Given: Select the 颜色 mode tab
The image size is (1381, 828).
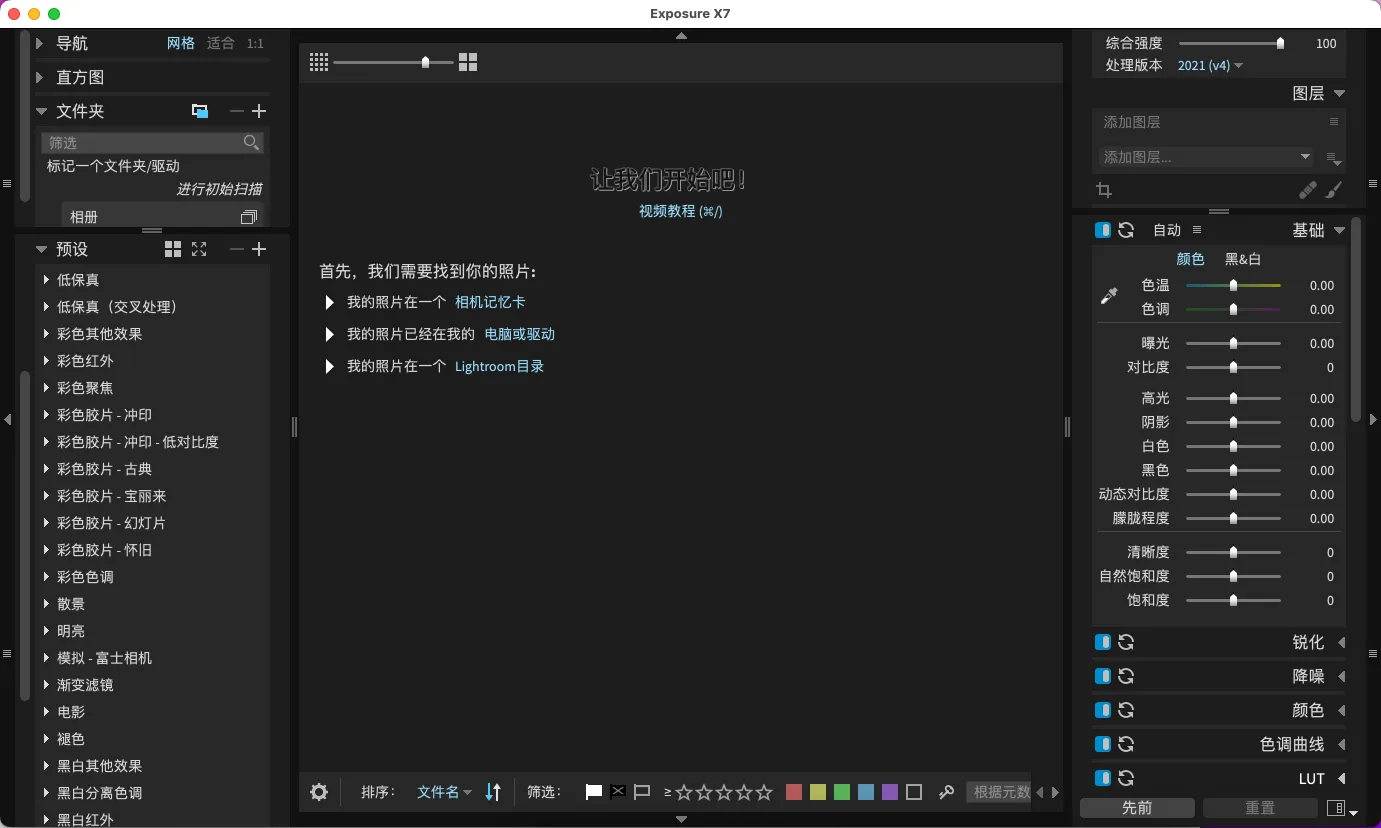Looking at the screenshot, I should pos(1190,259).
